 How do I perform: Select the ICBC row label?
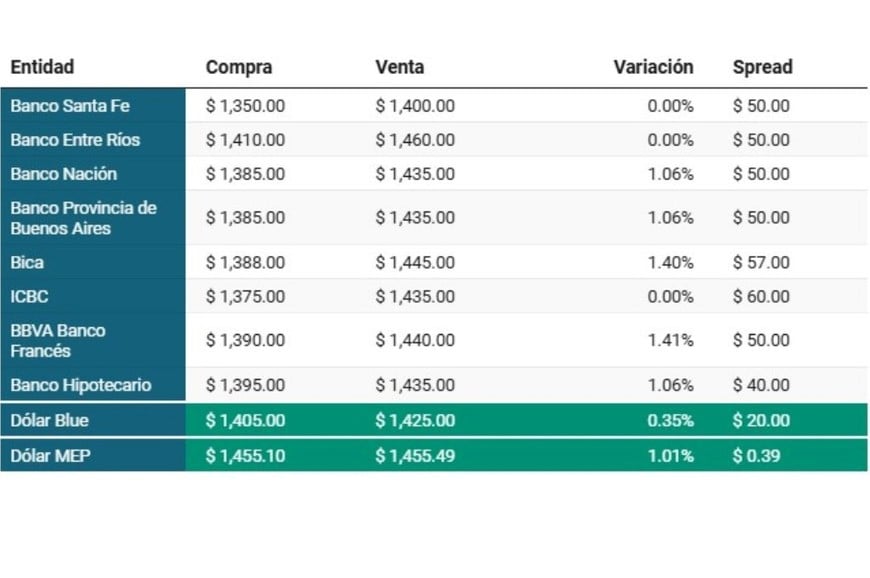pos(29,297)
